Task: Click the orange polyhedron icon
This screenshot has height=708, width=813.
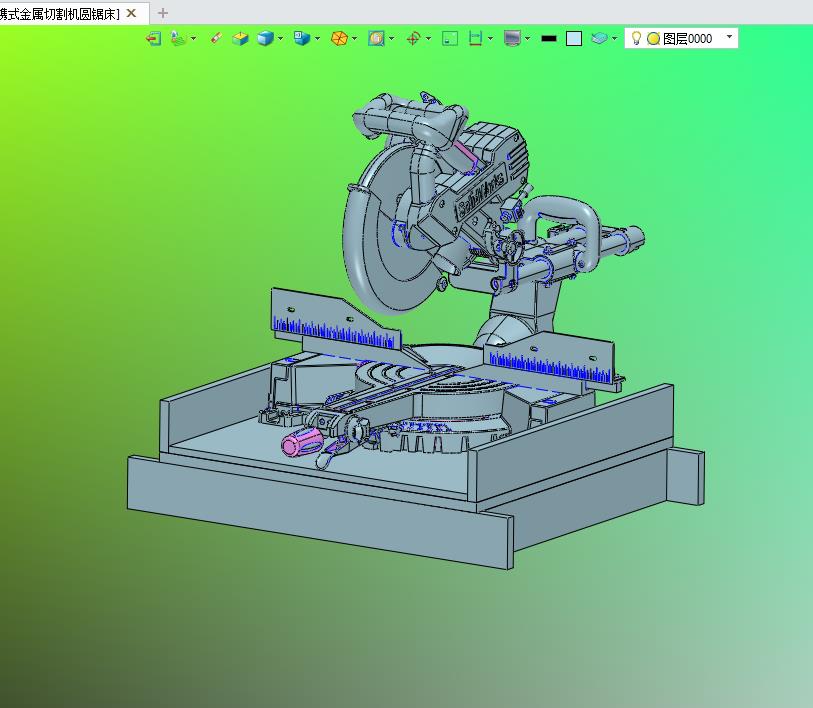Action: pyautogui.click(x=339, y=38)
